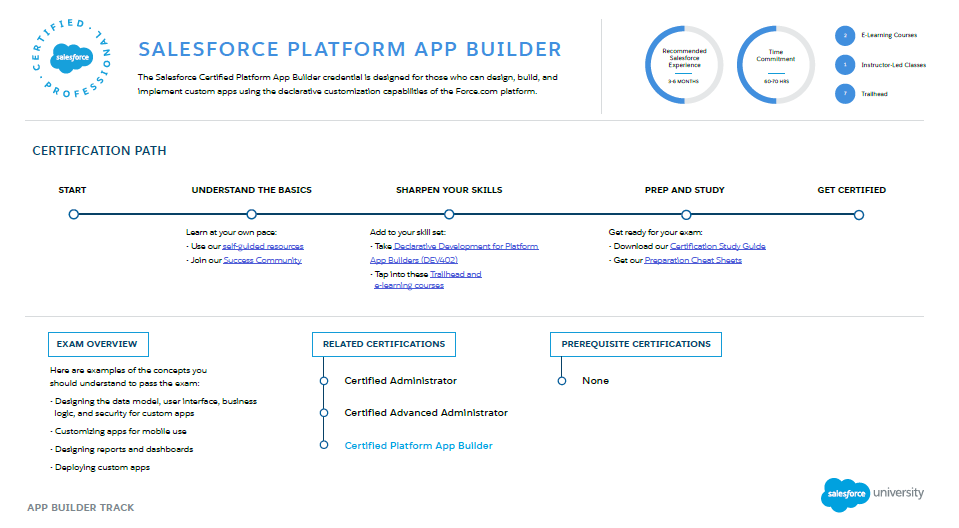Click the APP BUILDER TRACK footer text
The width and height of the screenshot is (959, 528).
[81, 508]
